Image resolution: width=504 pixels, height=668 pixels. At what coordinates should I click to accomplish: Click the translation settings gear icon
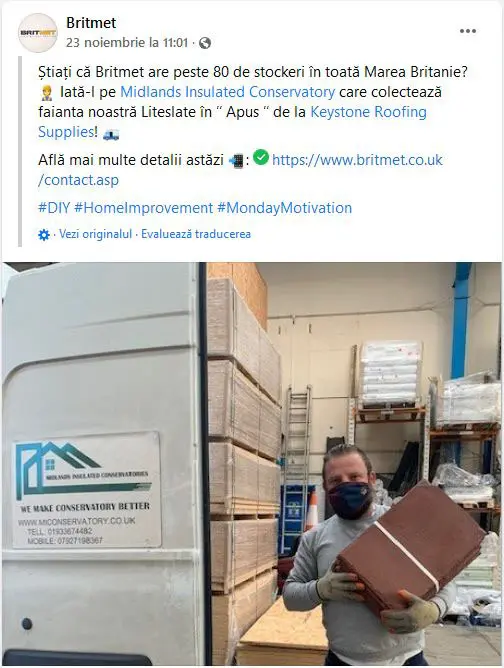(x=44, y=235)
